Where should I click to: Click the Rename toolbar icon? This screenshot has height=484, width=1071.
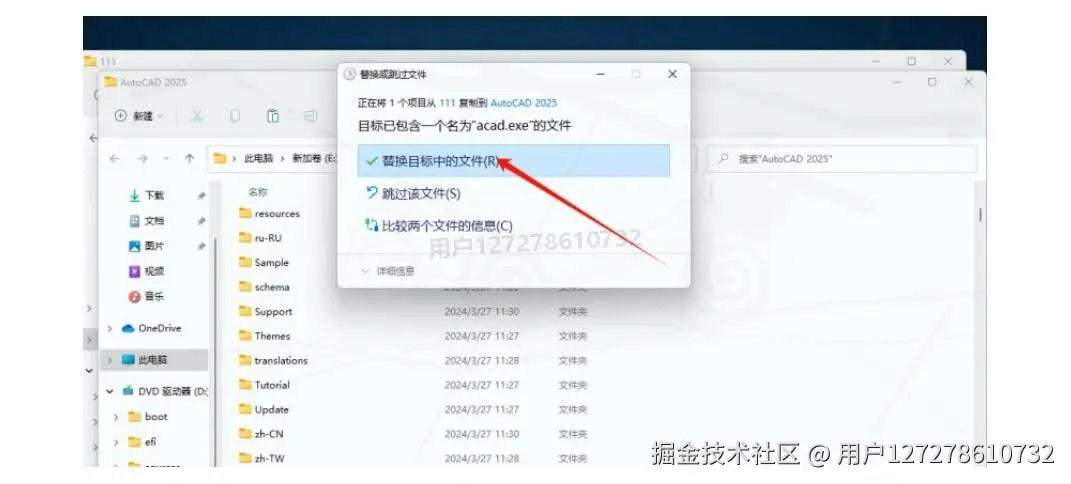[311, 116]
